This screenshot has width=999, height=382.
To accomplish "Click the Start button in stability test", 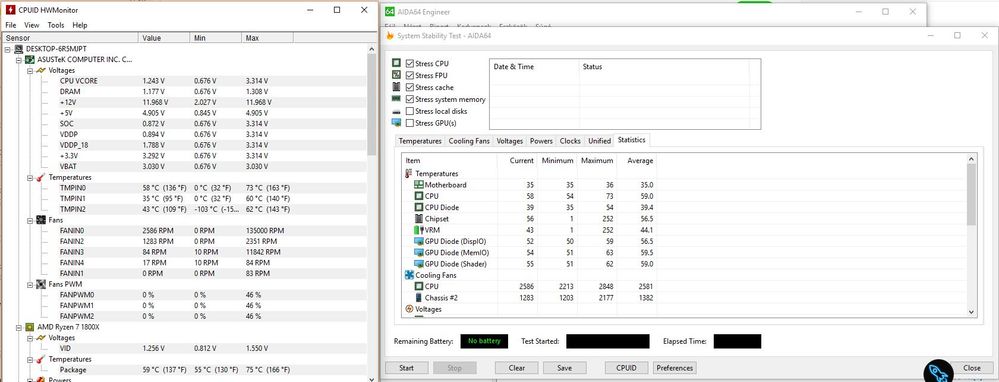I will [406, 368].
